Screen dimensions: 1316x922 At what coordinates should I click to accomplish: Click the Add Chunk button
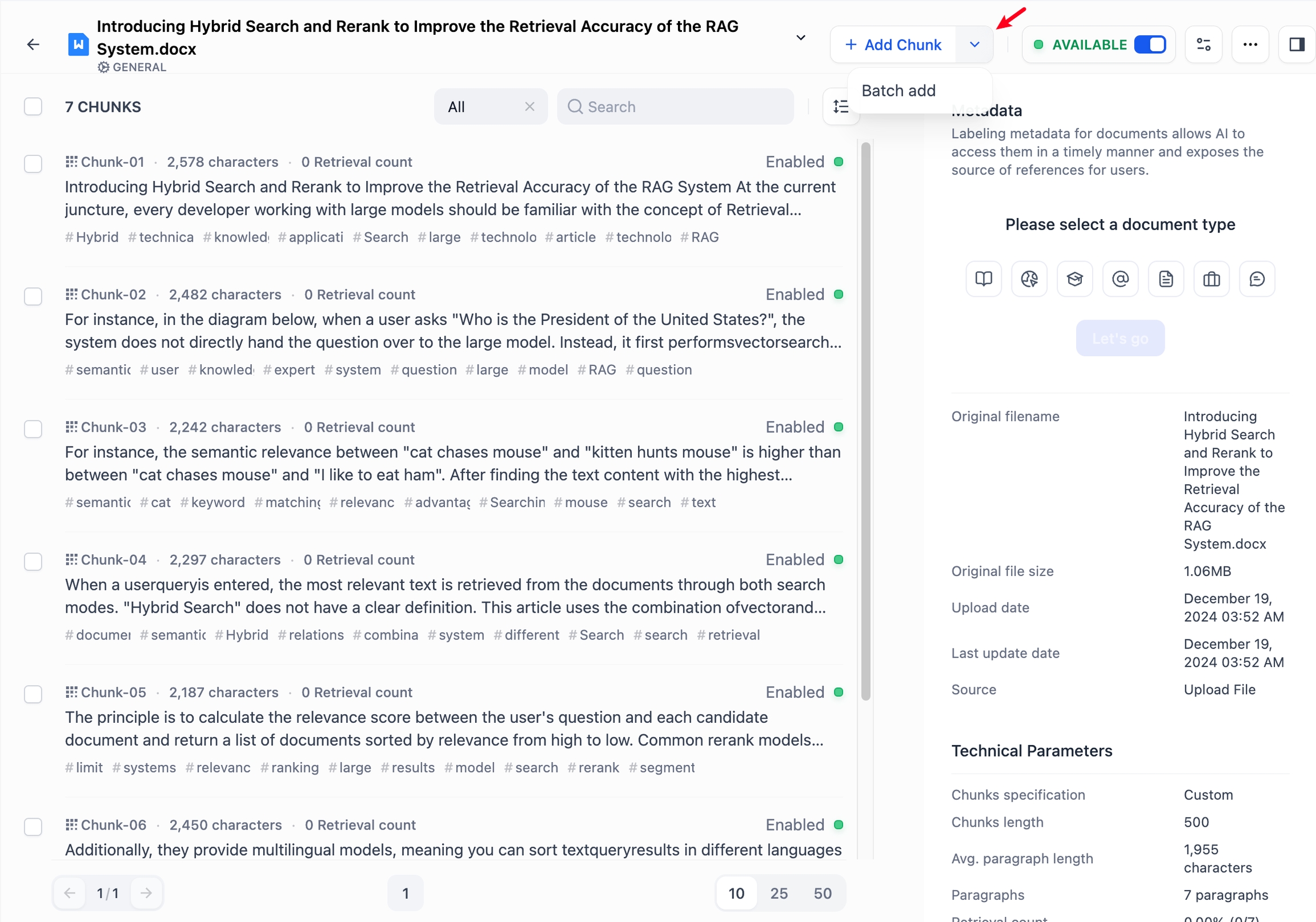pyautogui.click(x=893, y=45)
